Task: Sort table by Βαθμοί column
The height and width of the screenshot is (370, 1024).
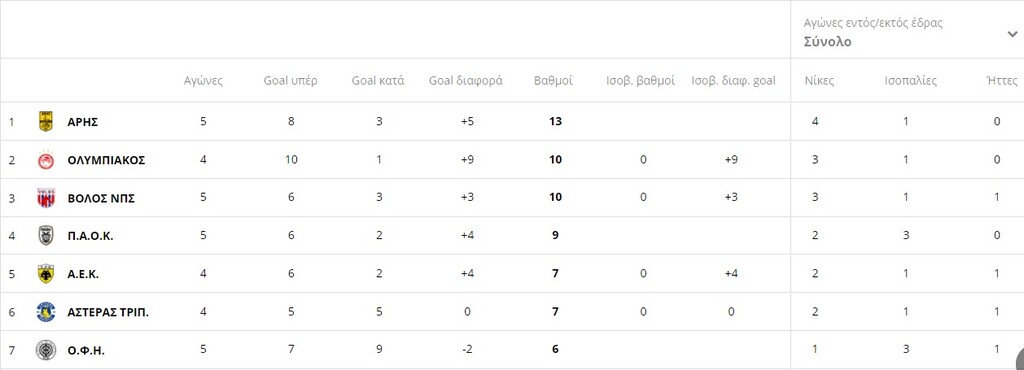Action: pyautogui.click(x=553, y=81)
